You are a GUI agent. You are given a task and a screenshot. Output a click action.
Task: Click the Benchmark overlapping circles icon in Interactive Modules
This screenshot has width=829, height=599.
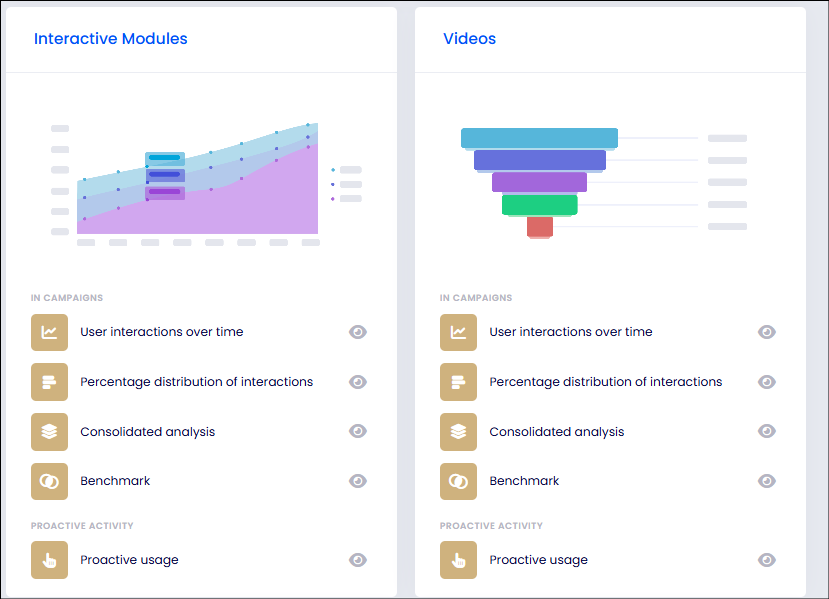(49, 482)
